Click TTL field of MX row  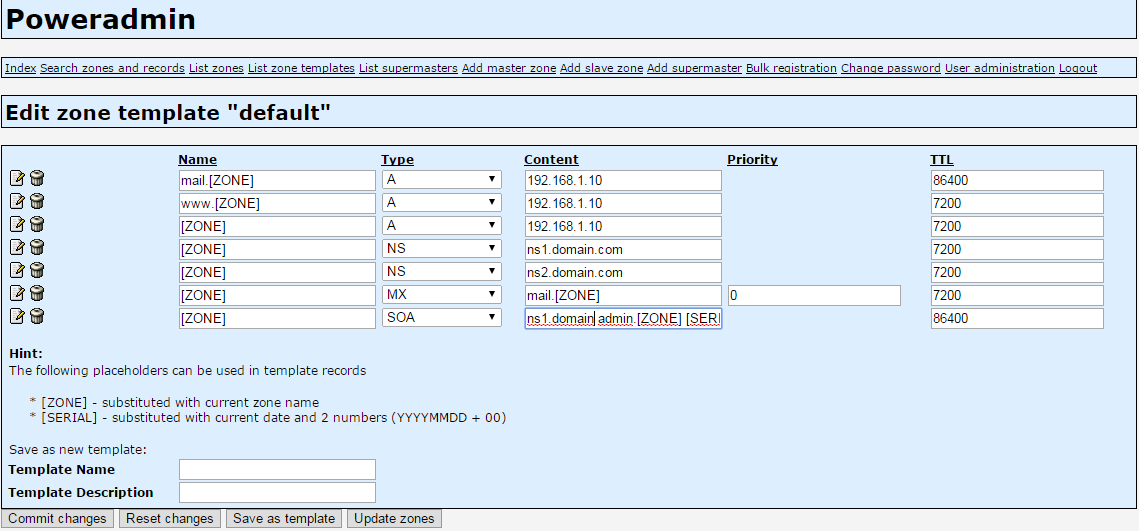click(x=1017, y=296)
